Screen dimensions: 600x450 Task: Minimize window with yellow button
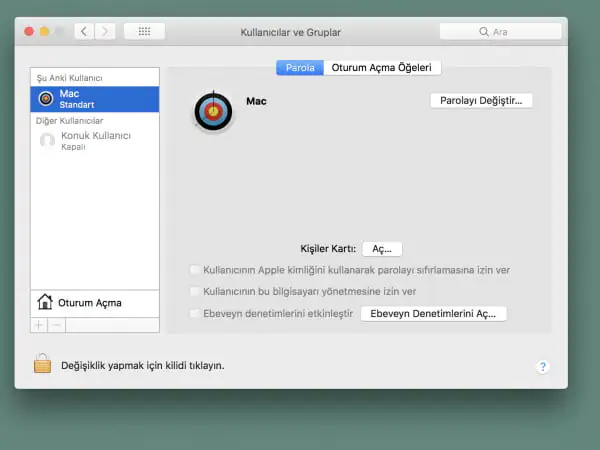(44, 31)
